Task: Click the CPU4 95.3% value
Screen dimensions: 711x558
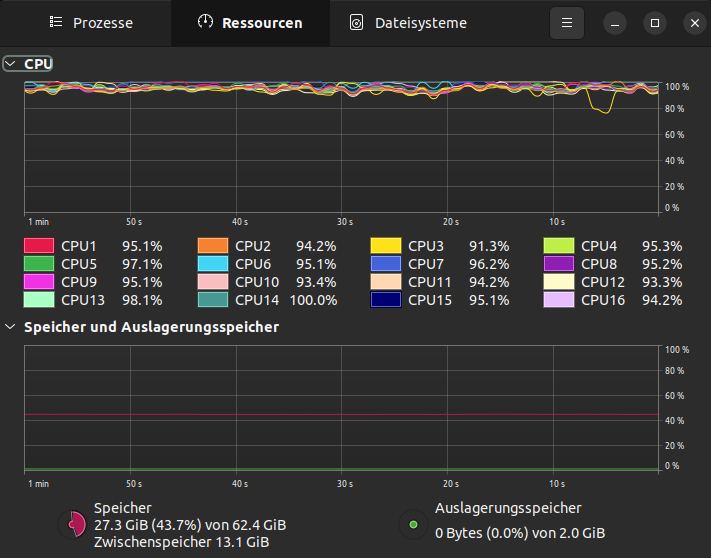Action: (x=662, y=246)
